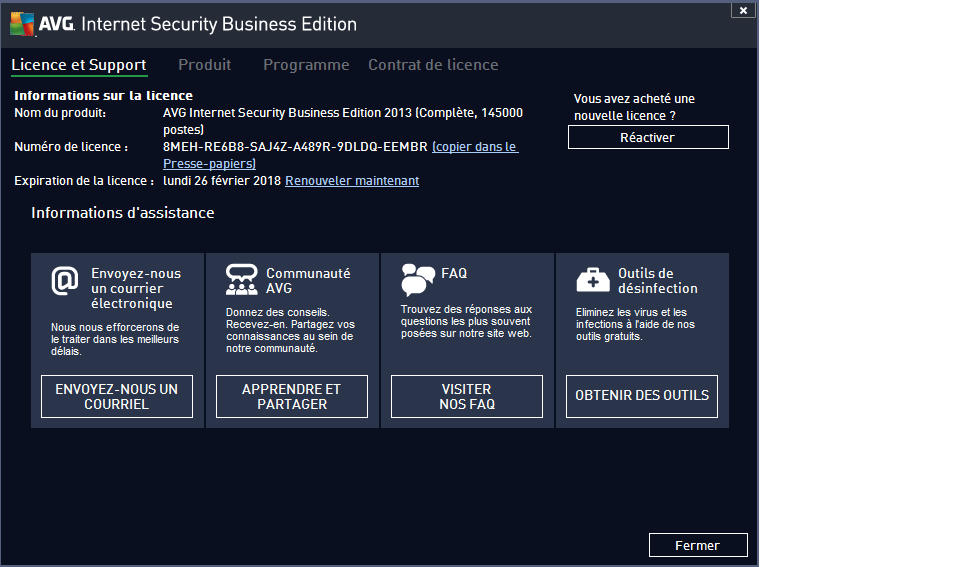Click the expiry date lundi 26 février 2018

coord(222,181)
